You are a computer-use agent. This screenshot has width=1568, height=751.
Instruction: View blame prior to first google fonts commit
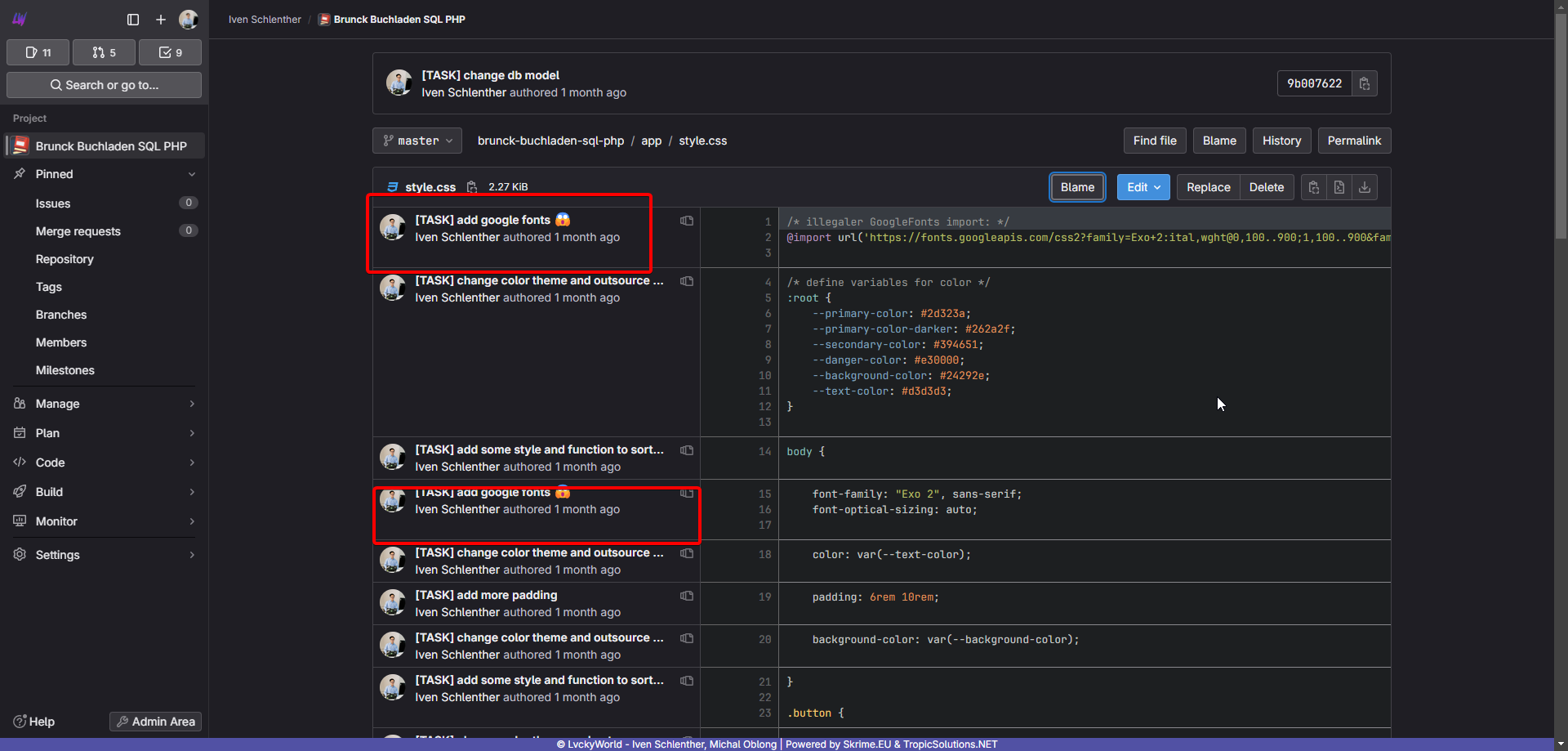tap(687, 221)
